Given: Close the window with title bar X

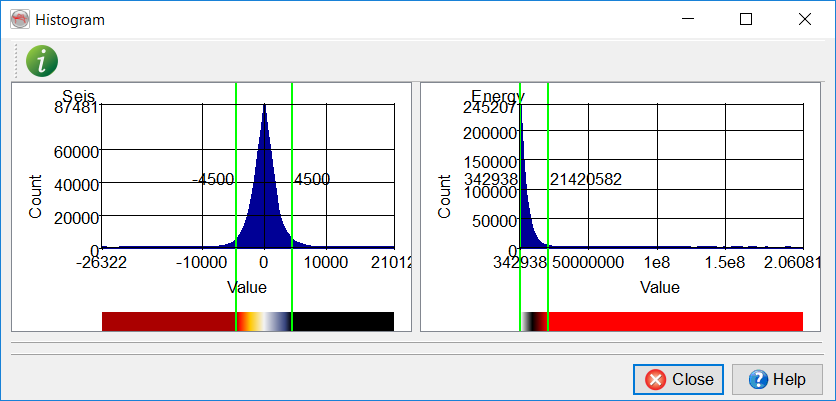Looking at the screenshot, I should coord(804,19).
